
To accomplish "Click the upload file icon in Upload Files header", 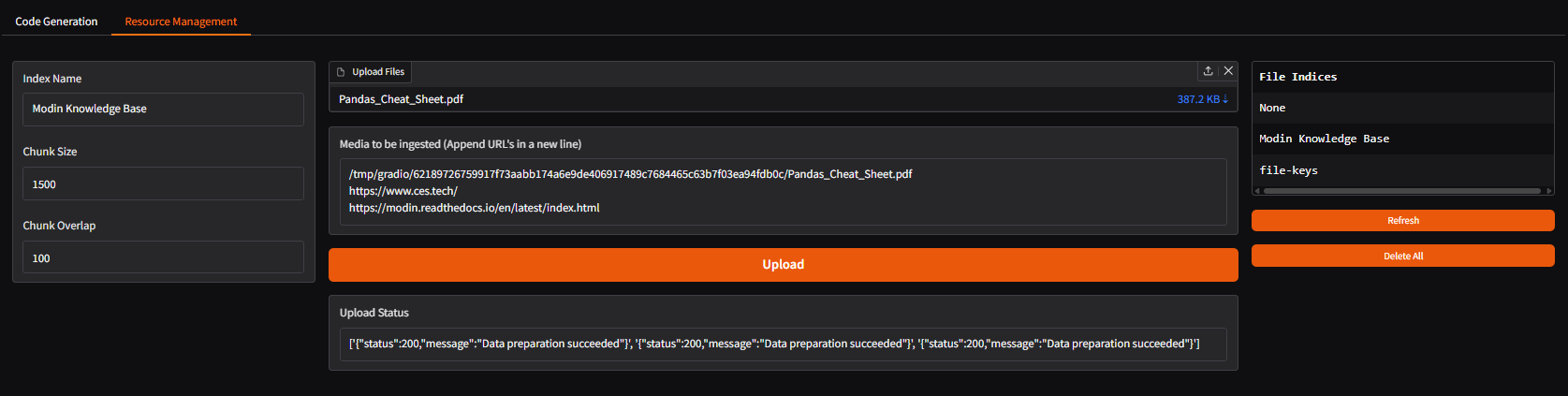I will pyautogui.click(x=1209, y=71).
